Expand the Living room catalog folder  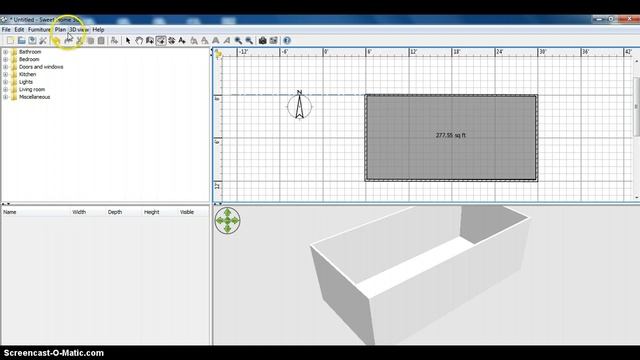(x=6, y=89)
